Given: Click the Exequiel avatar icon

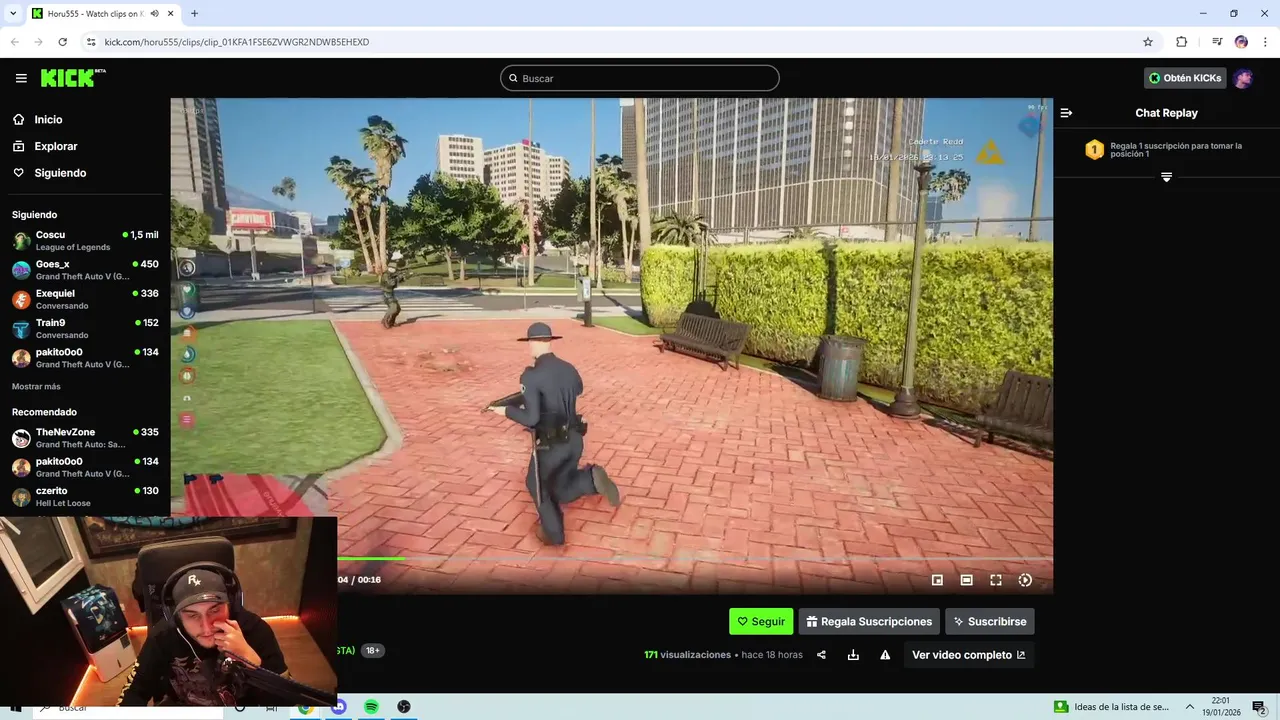Looking at the screenshot, I should pyautogui.click(x=21, y=299).
